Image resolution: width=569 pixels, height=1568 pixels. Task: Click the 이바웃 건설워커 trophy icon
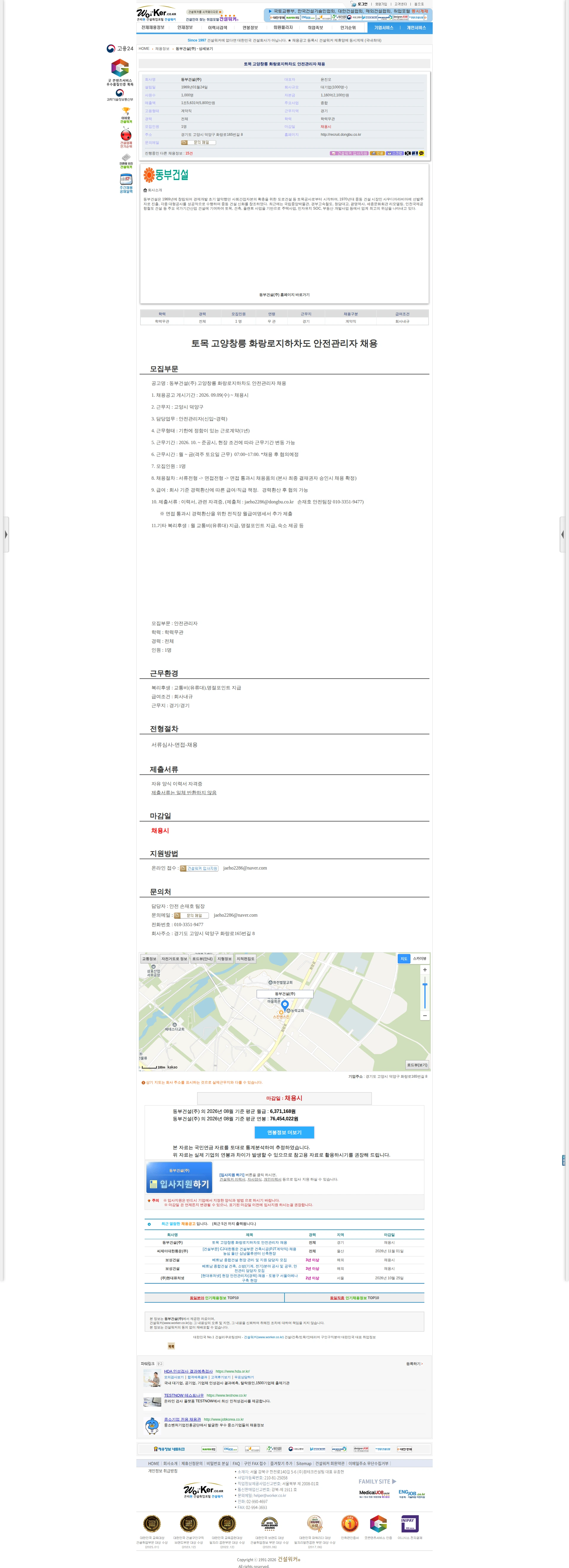coord(126,115)
